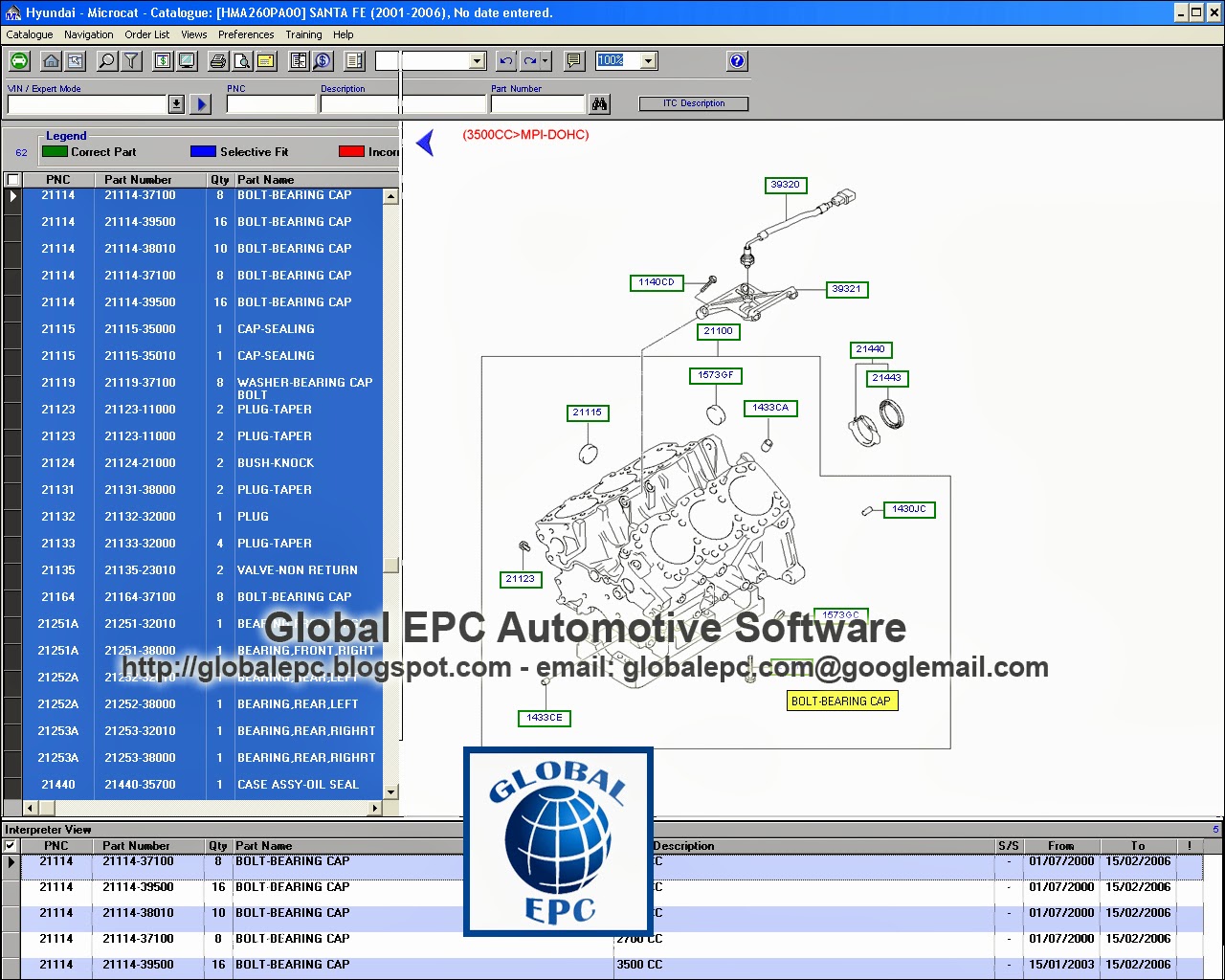
Task: Click the ITC Description button
Action: pos(694,103)
